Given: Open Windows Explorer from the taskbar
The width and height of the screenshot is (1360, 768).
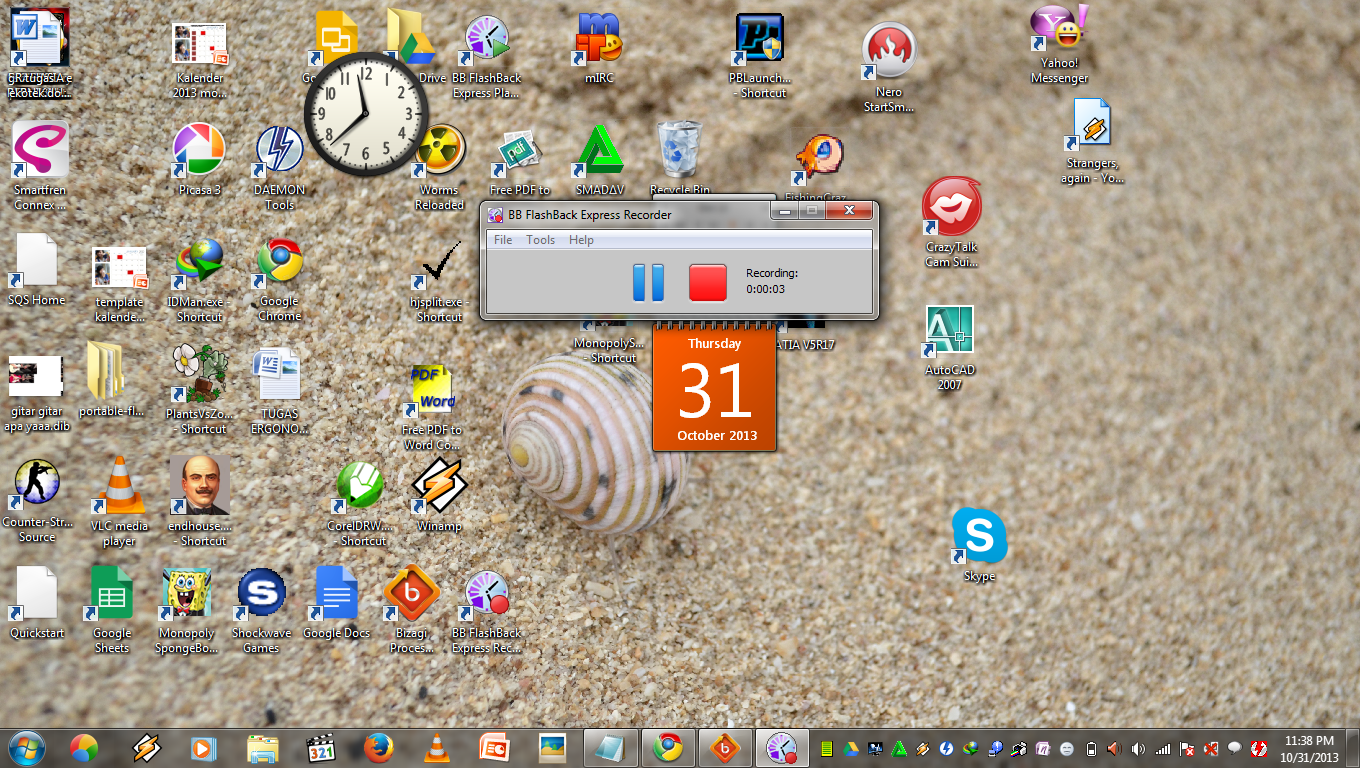Looking at the screenshot, I should pyautogui.click(x=262, y=747).
